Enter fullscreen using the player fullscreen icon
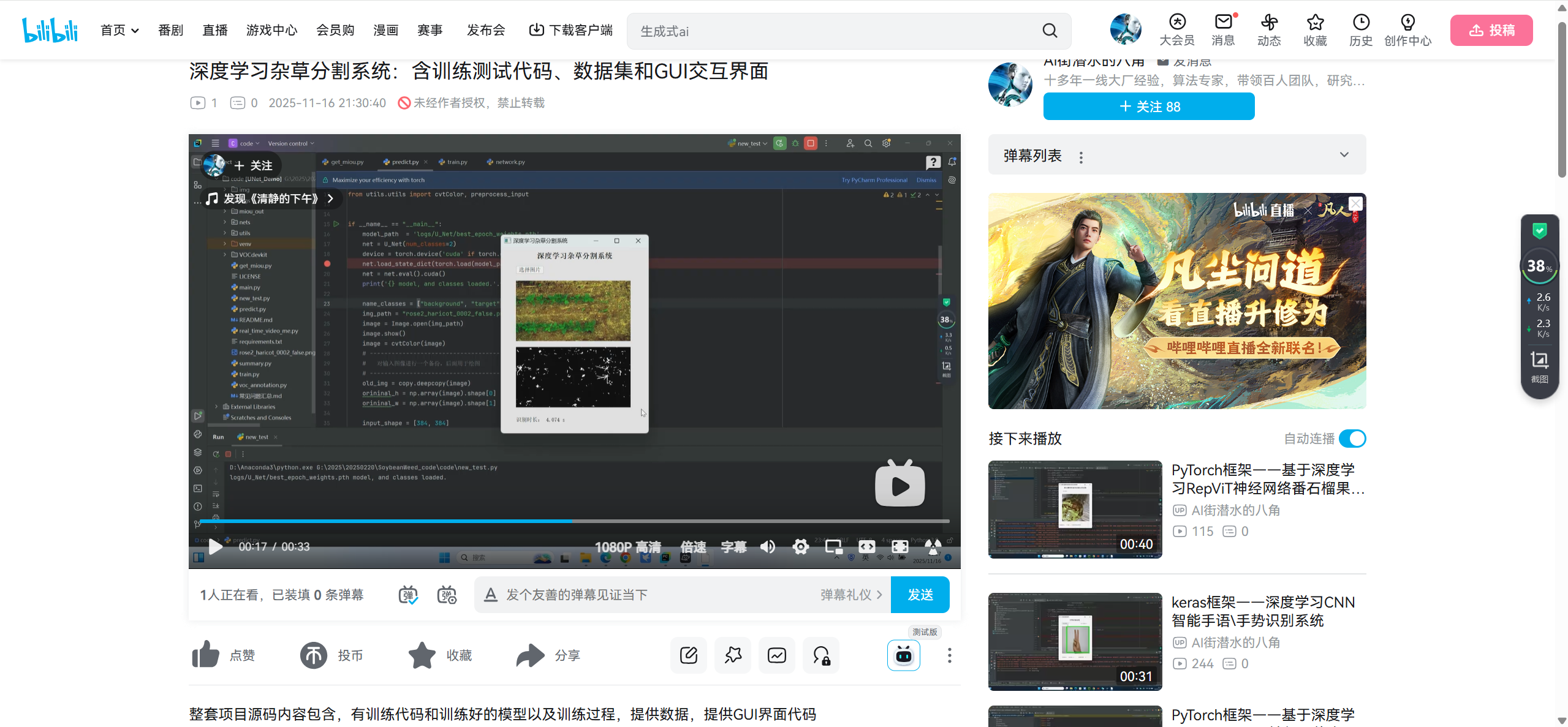 tap(900, 546)
